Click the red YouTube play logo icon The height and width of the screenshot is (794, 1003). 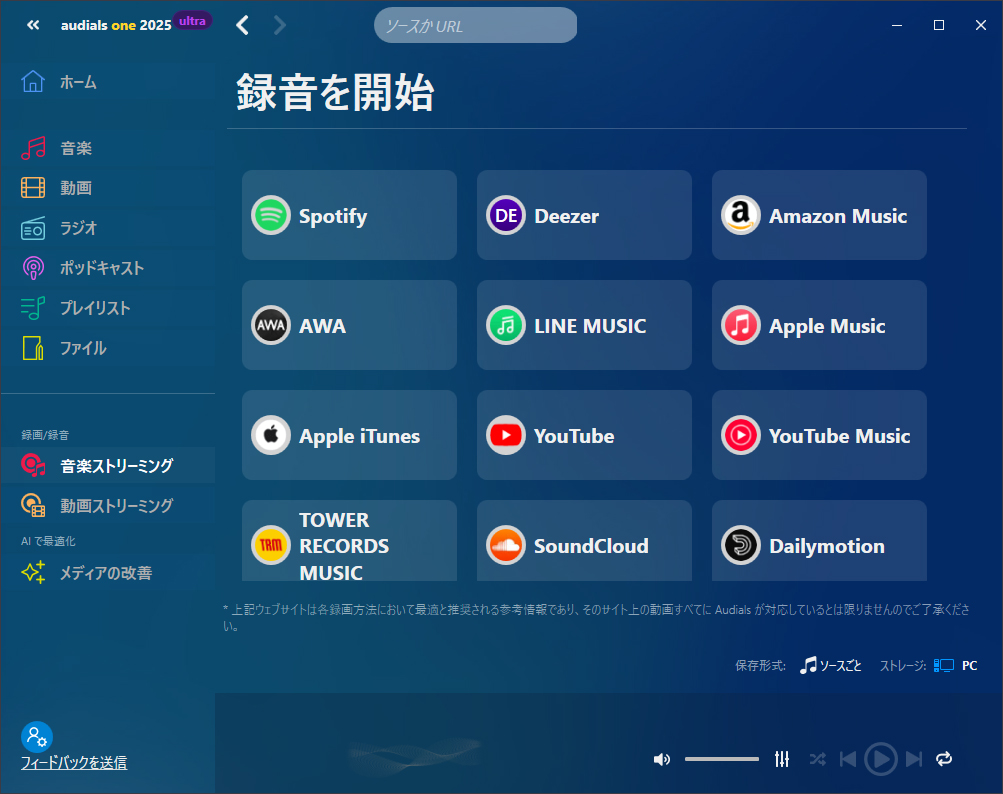(x=505, y=435)
